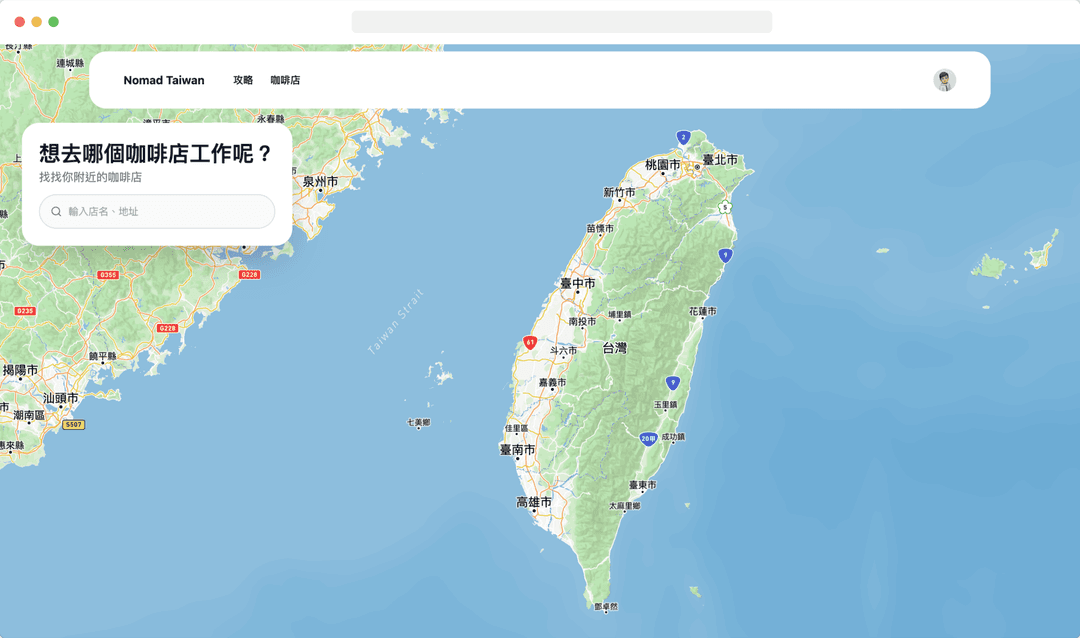Click the Nomad Taiwan logo link

pyautogui.click(x=164, y=80)
